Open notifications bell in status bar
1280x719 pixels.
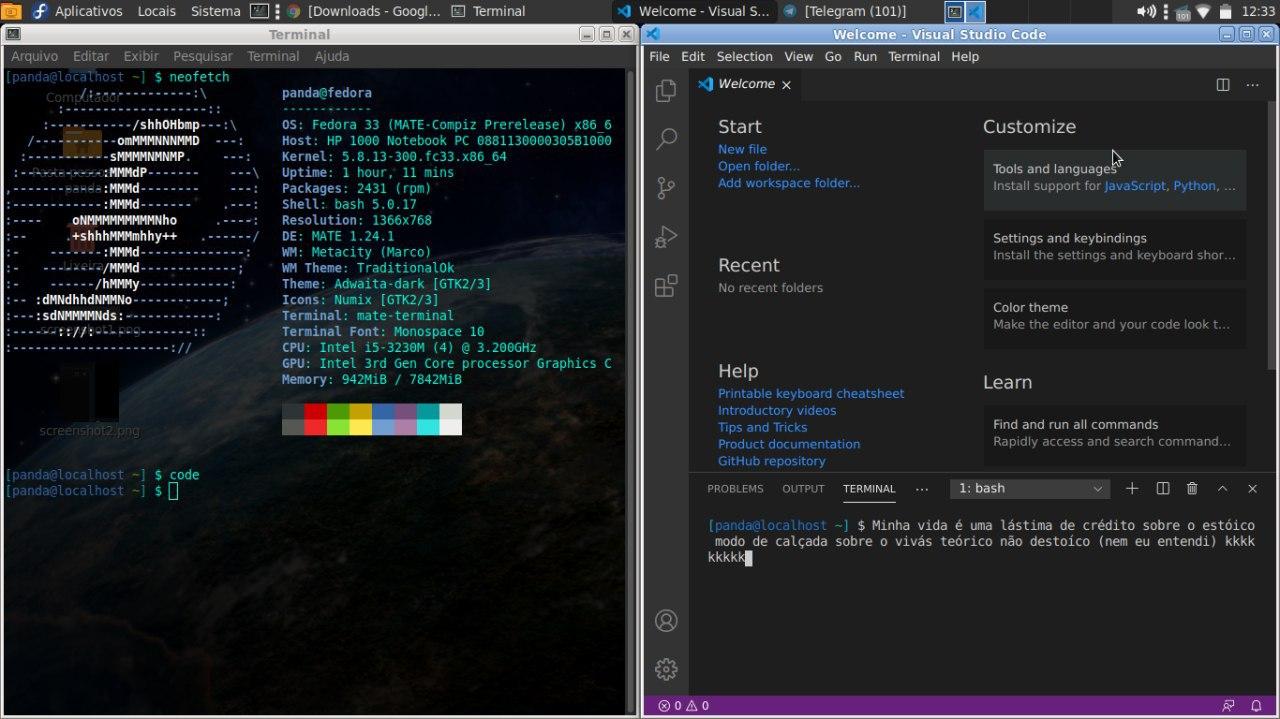1256,706
